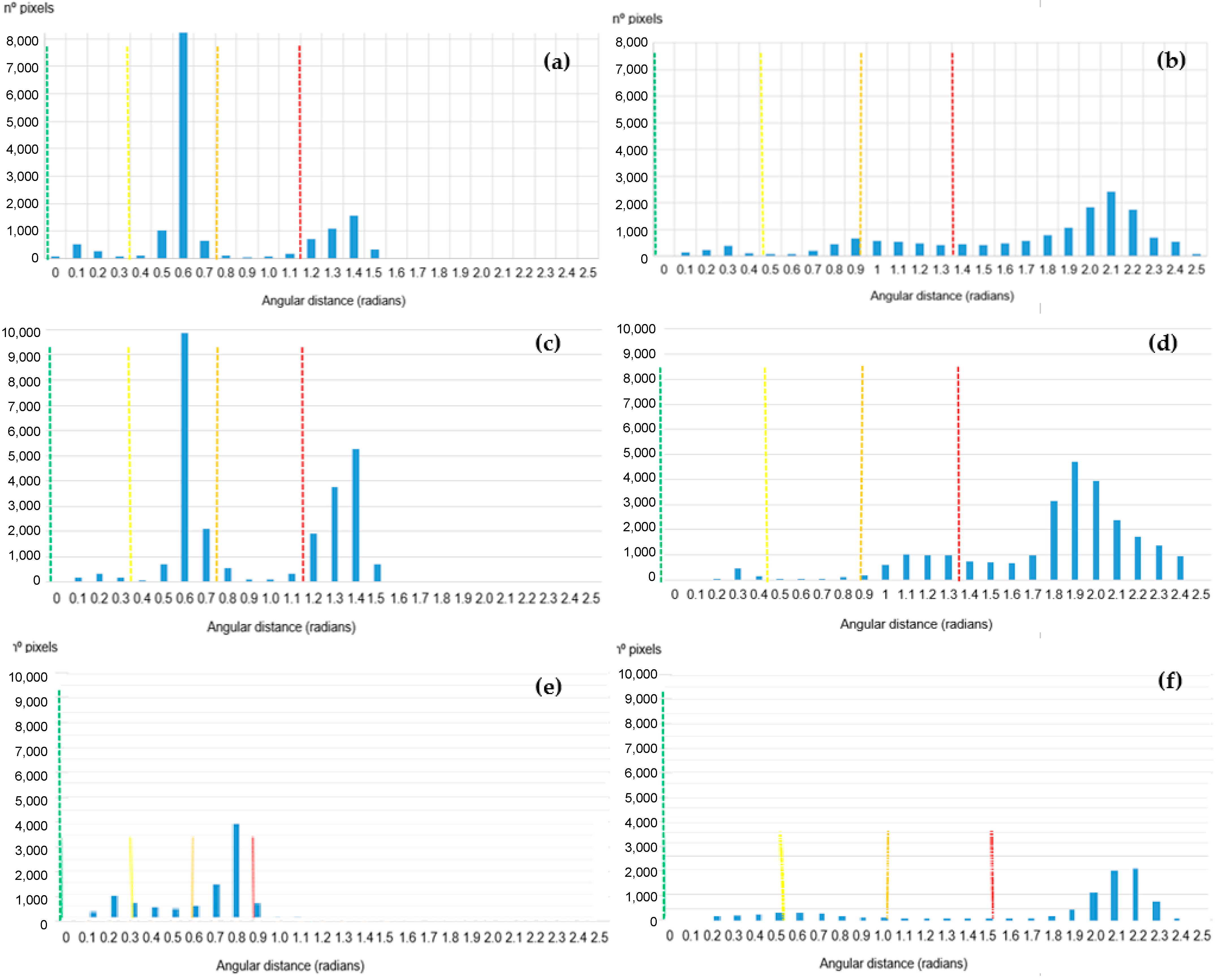Click the 1.4 radians bar in chart (c)
The width and height of the screenshot is (1227, 980).
coord(356,515)
